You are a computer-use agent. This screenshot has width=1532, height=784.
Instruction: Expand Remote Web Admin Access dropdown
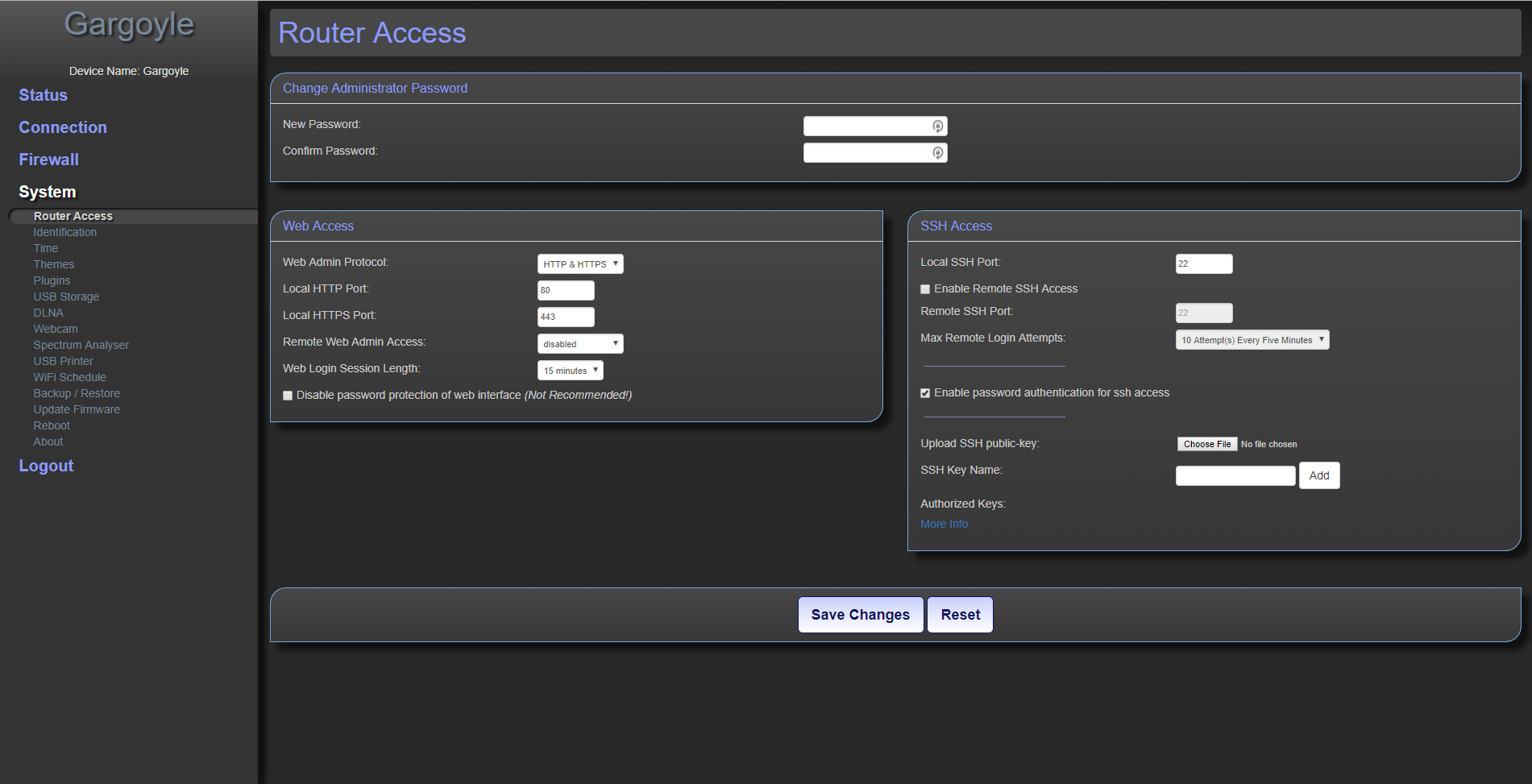pyautogui.click(x=579, y=344)
